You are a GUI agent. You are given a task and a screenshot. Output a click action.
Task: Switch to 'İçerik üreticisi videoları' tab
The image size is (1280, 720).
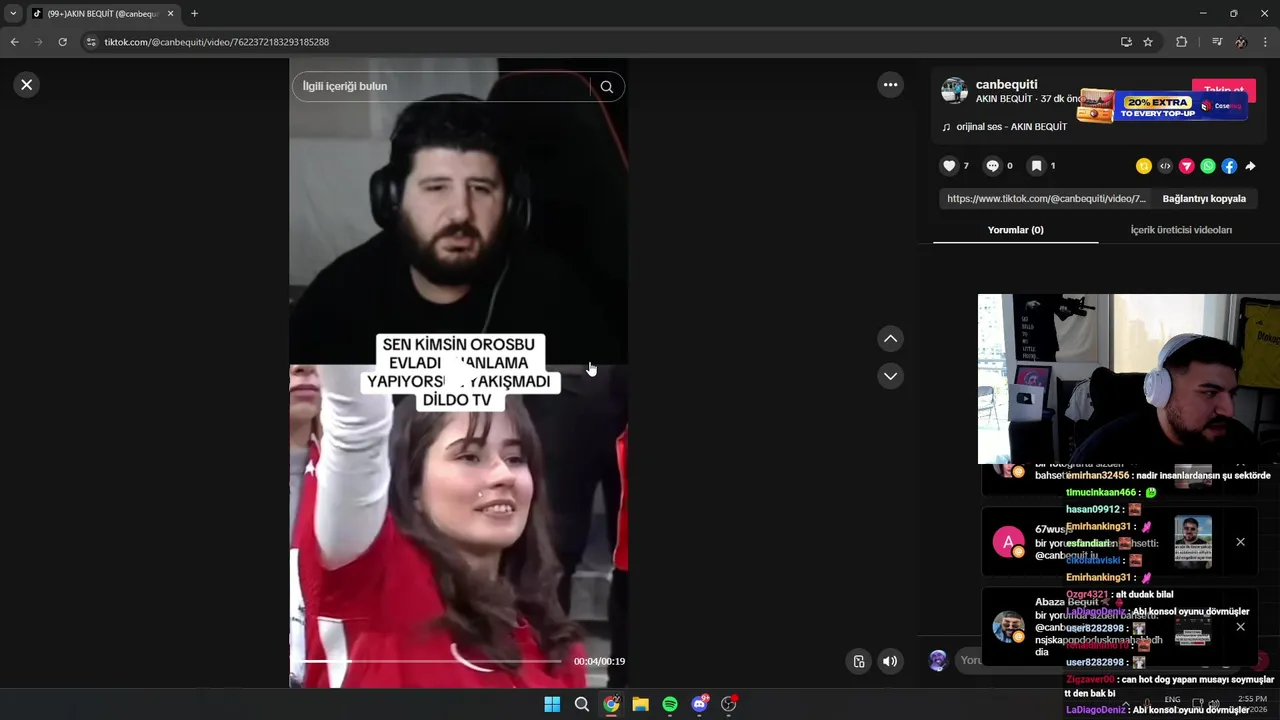pos(1181,230)
